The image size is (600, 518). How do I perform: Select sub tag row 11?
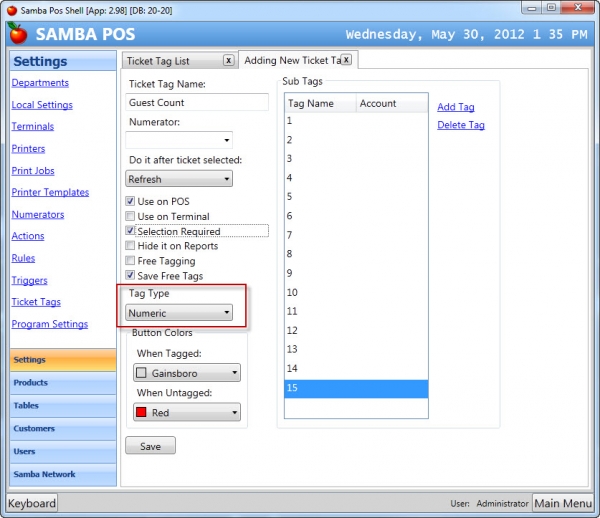356,311
